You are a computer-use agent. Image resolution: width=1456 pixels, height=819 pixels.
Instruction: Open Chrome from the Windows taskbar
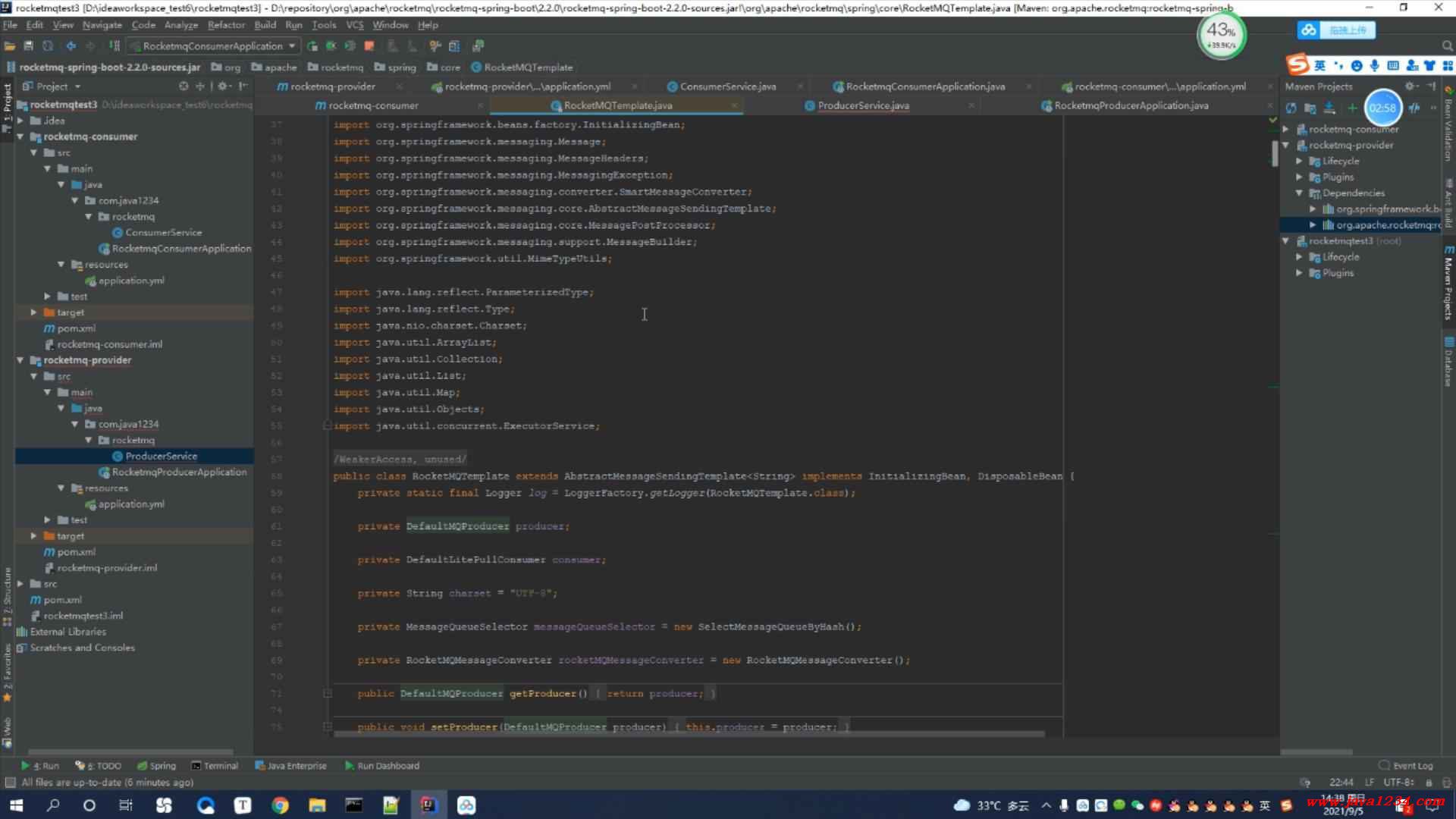pos(280,805)
